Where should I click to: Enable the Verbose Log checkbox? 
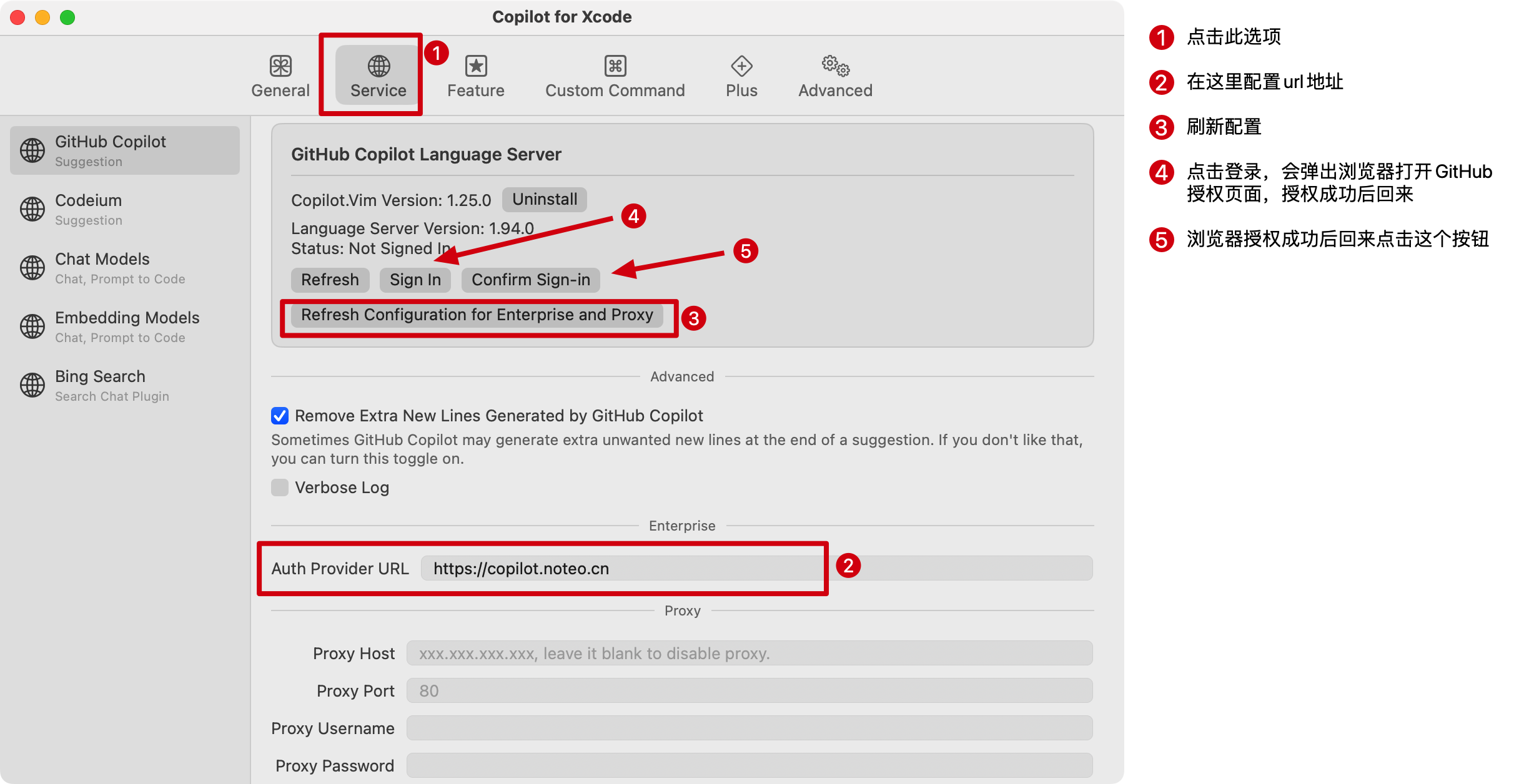point(280,488)
